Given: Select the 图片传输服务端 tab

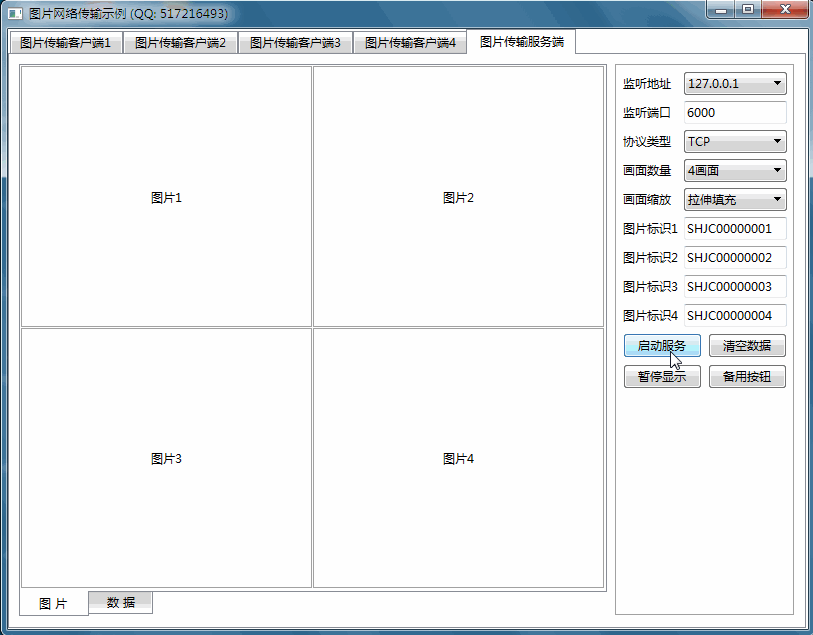Looking at the screenshot, I should [522, 41].
